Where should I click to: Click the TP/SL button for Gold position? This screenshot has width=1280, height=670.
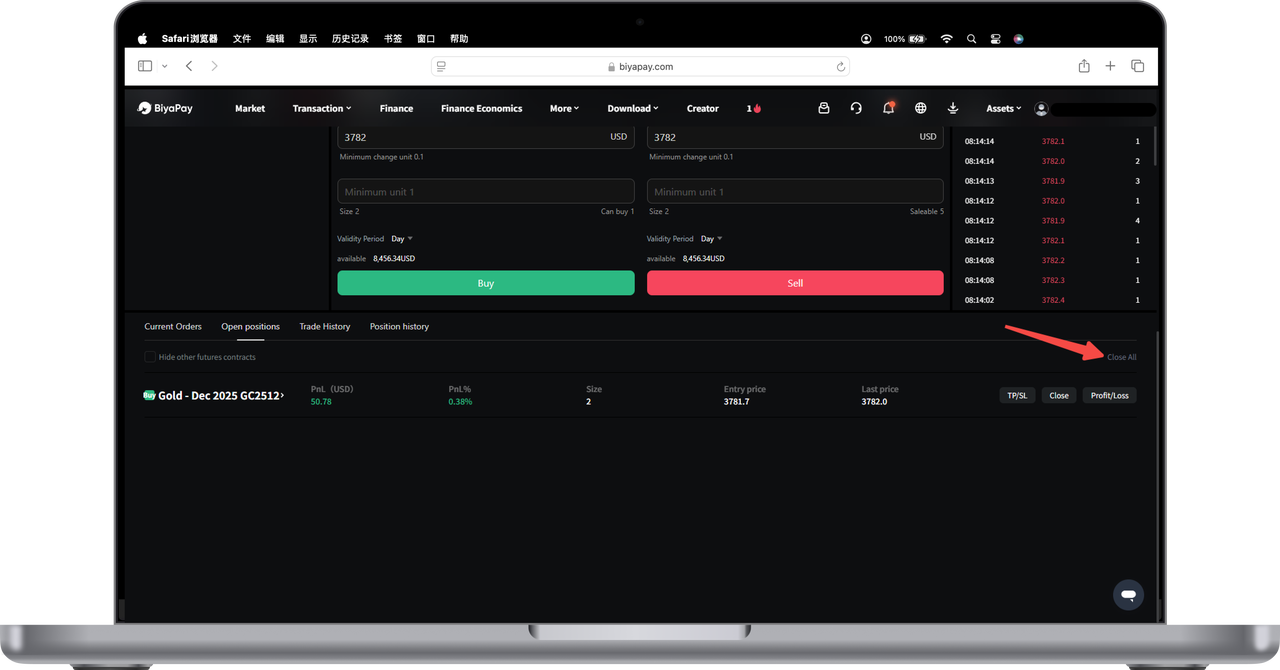(1017, 395)
